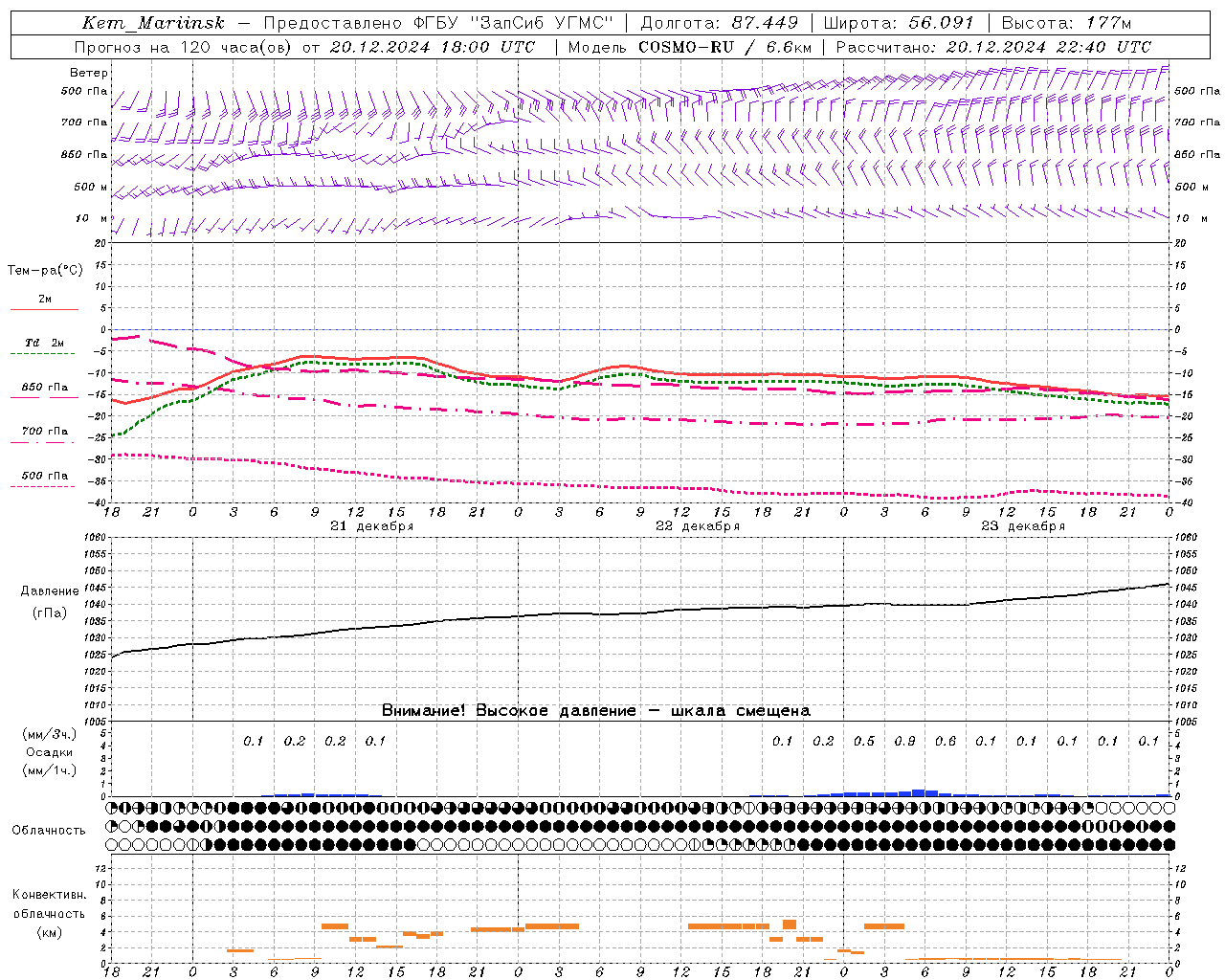Click the 'Высота: 177м' header field
The height and width of the screenshot is (980, 1225).
1067,23
